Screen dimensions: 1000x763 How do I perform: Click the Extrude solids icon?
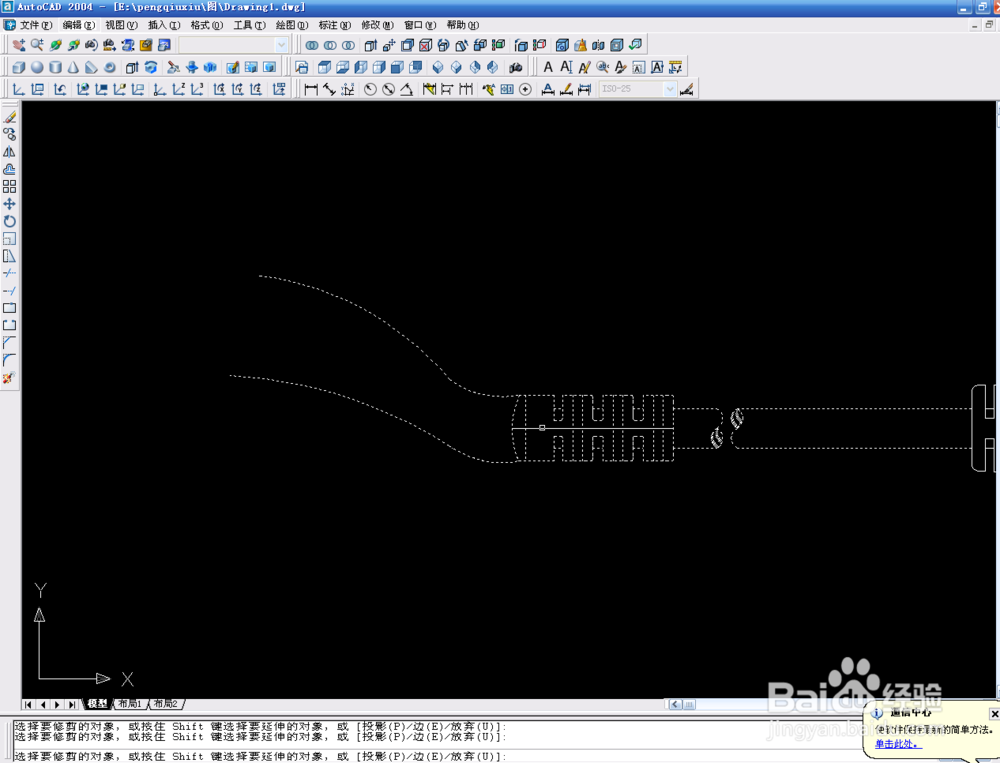point(132,67)
